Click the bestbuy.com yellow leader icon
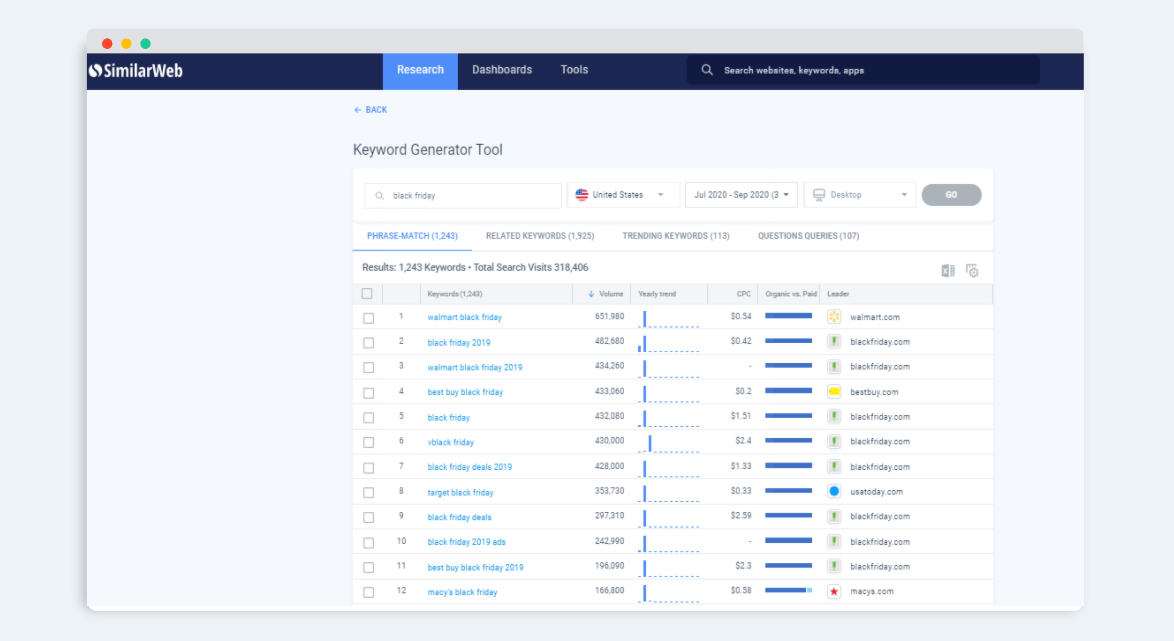Screen dimensions: 1174x641 pos(834,392)
